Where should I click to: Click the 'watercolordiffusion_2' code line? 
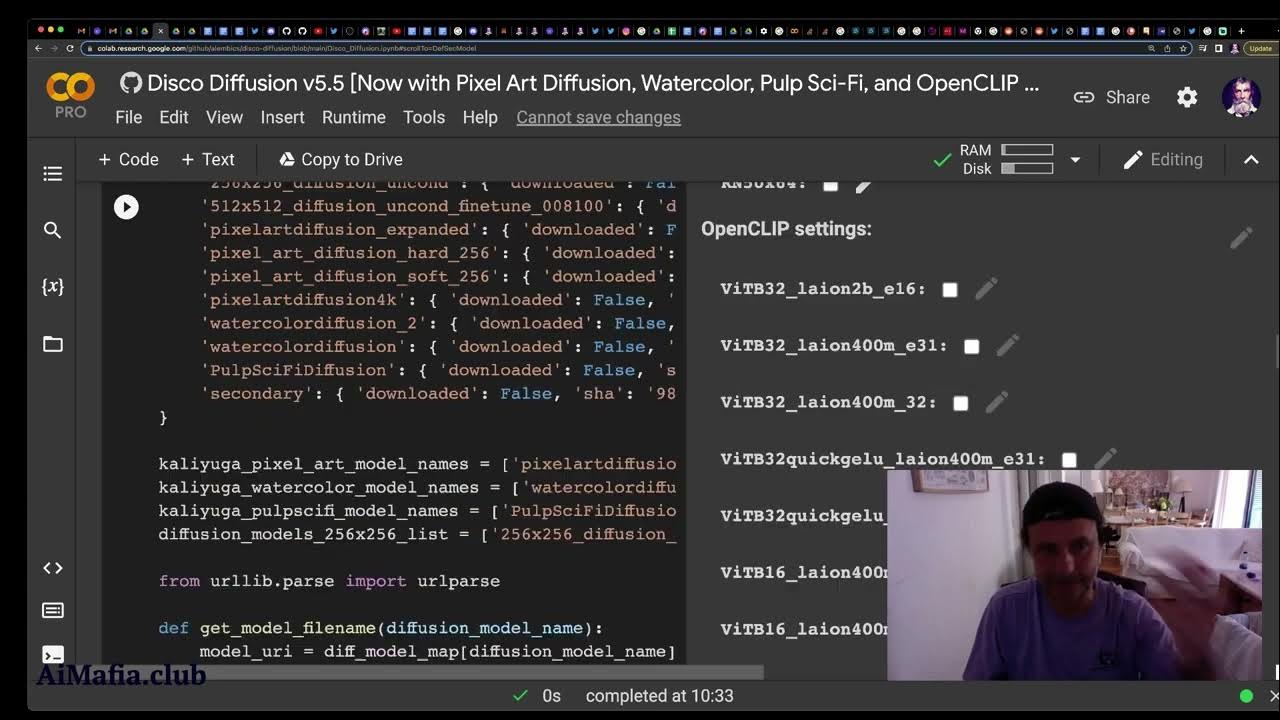[x=439, y=323]
